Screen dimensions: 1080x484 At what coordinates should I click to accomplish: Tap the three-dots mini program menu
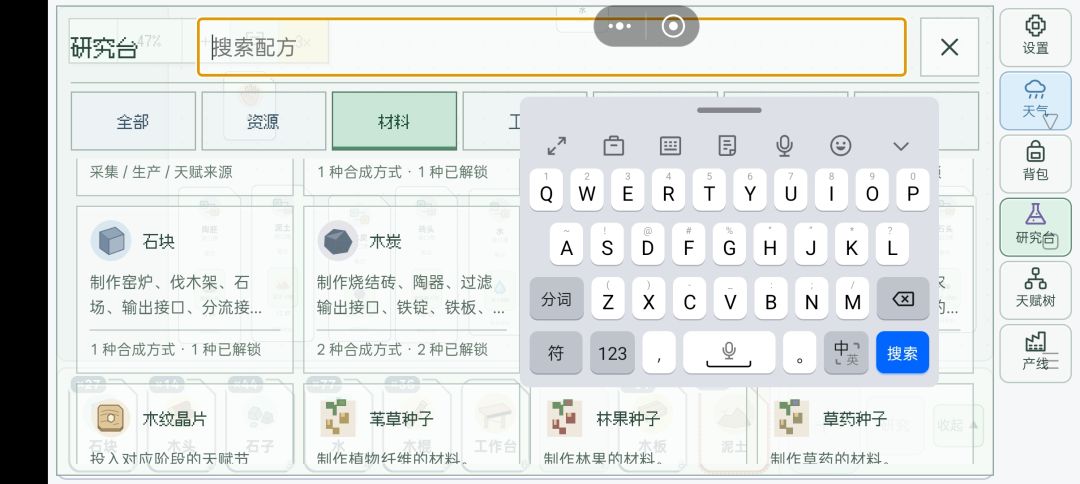tap(619, 26)
